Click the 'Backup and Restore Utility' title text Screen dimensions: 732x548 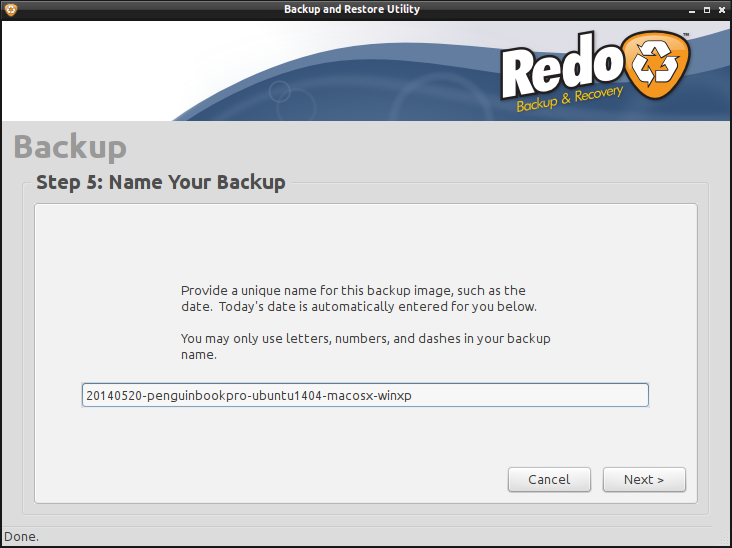click(x=352, y=10)
